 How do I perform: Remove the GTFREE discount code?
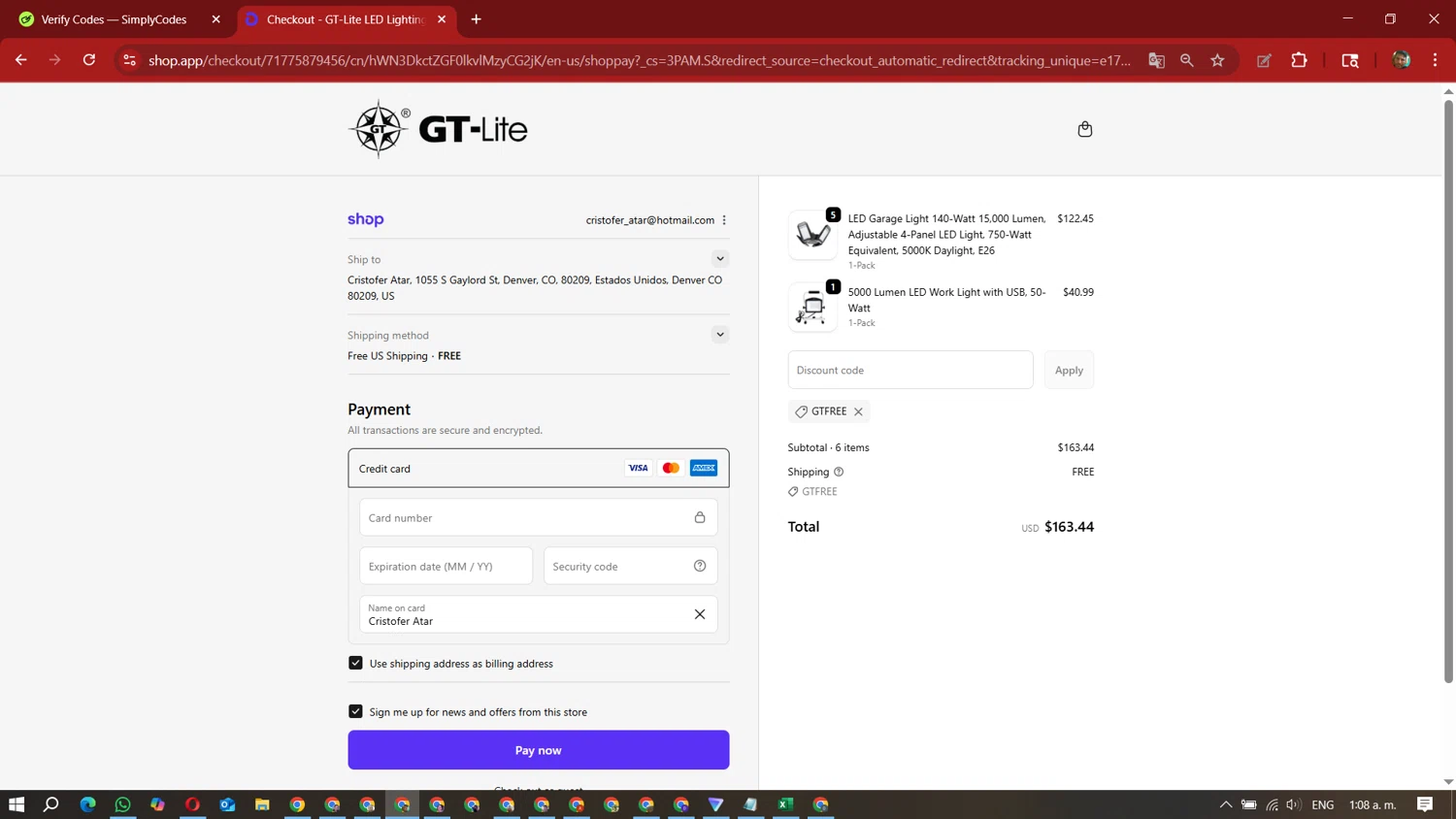pos(858,411)
